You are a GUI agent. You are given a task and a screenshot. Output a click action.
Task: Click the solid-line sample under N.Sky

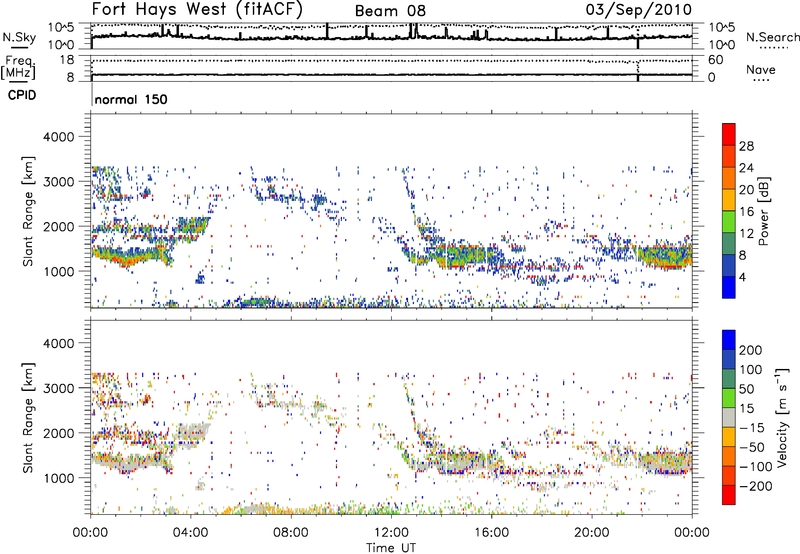point(19,48)
